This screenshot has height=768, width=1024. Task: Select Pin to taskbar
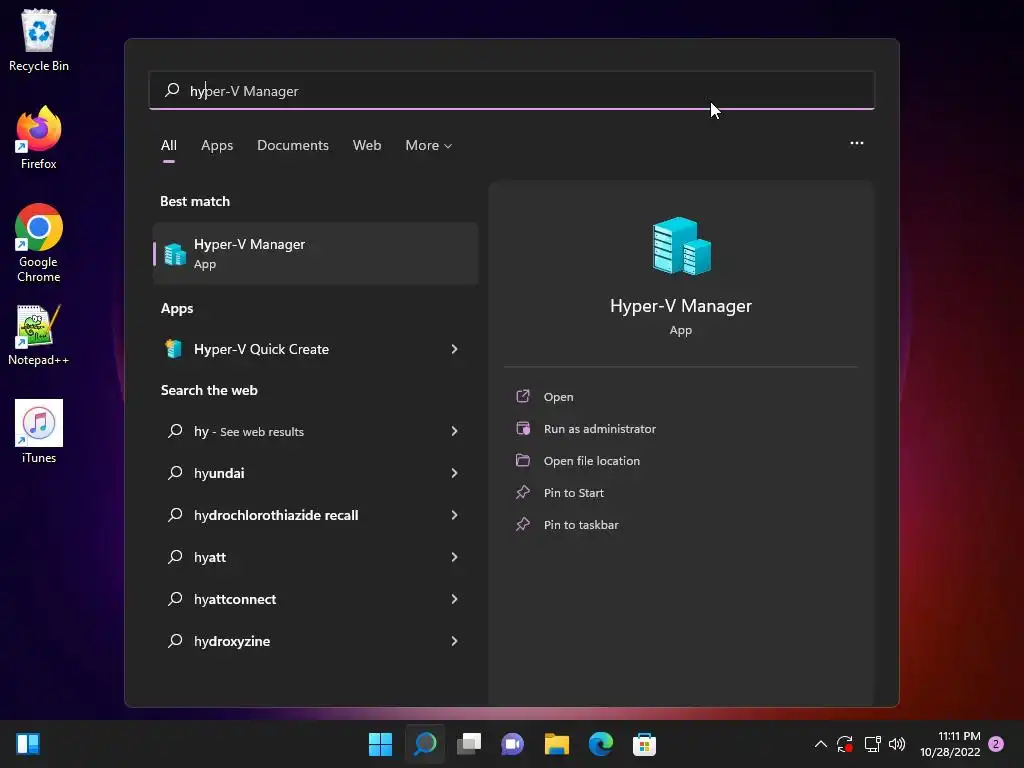point(581,524)
